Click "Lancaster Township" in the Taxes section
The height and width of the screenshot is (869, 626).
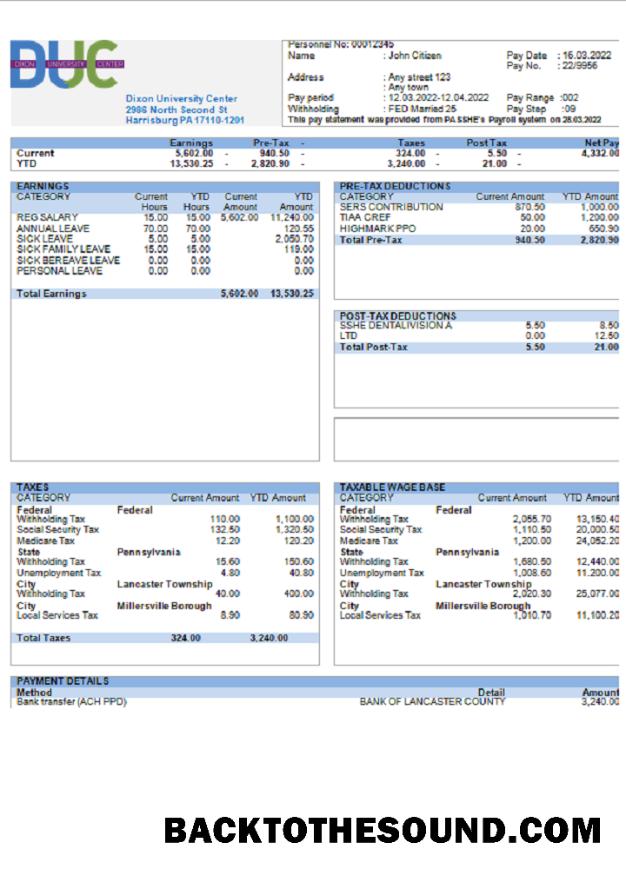point(165,584)
